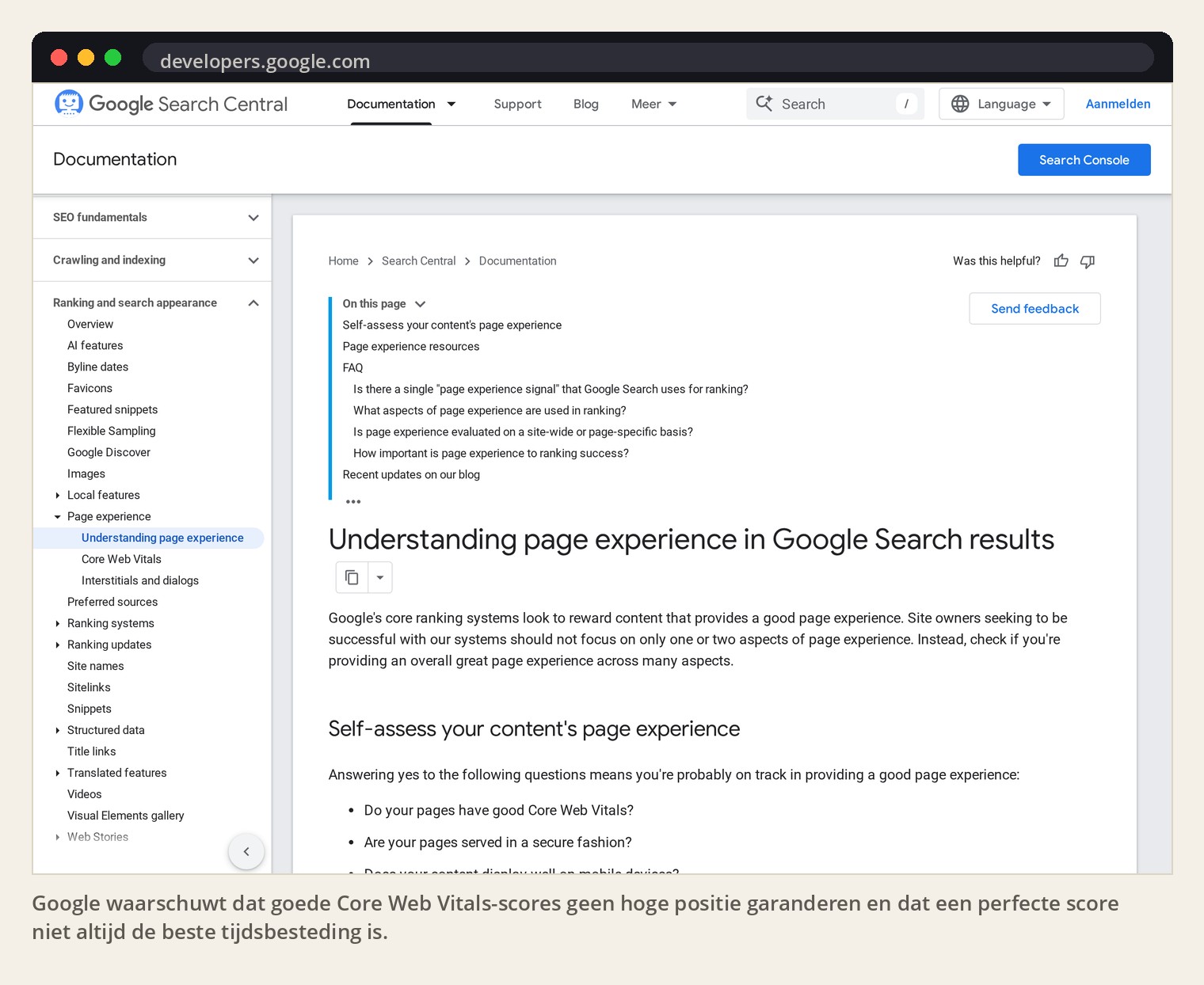
Task: Open Core Web Vitals in the sidebar
Action: pyautogui.click(x=121, y=559)
